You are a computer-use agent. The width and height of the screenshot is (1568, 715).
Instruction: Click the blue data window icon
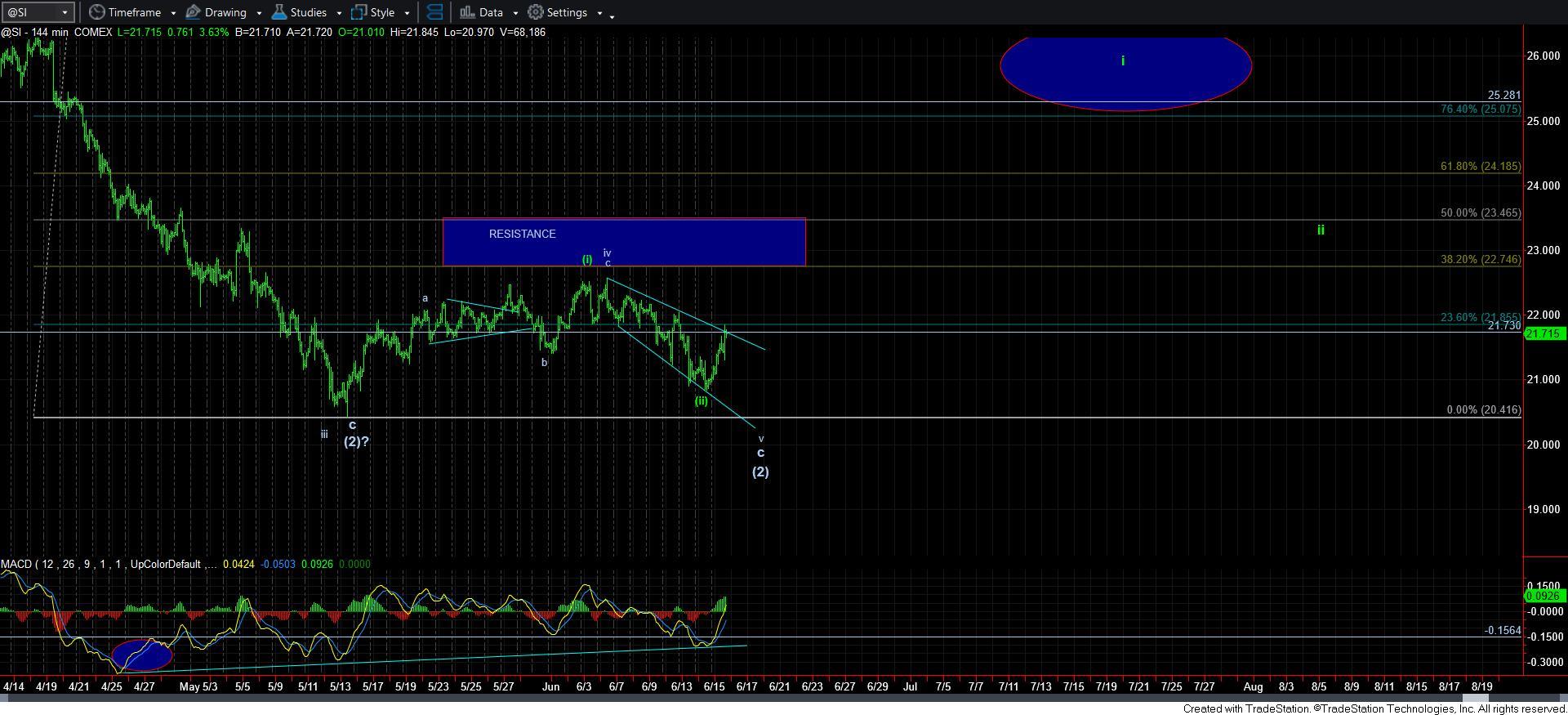(x=434, y=12)
